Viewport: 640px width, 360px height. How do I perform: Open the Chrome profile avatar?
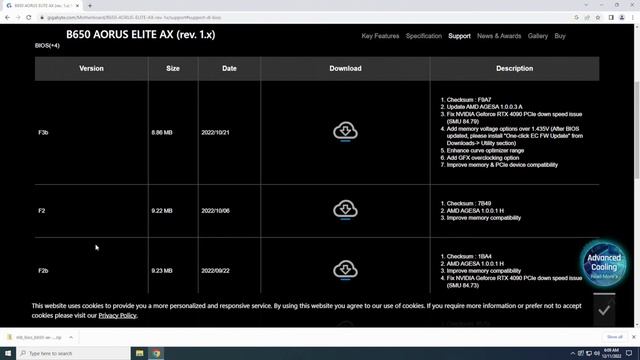coord(622,18)
